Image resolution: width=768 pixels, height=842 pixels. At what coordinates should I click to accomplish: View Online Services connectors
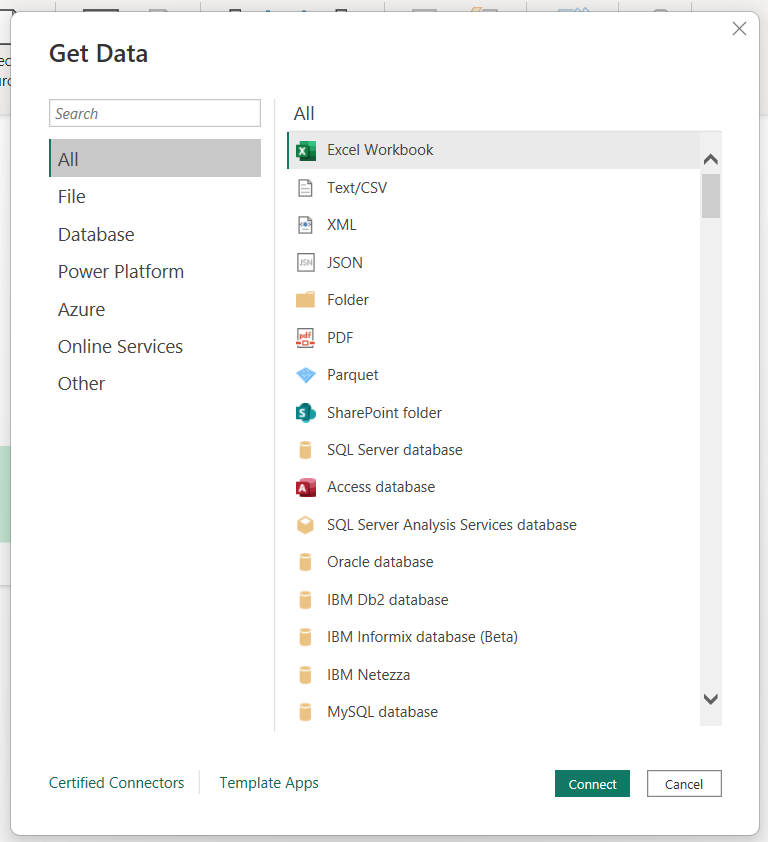[x=120, y=346]
